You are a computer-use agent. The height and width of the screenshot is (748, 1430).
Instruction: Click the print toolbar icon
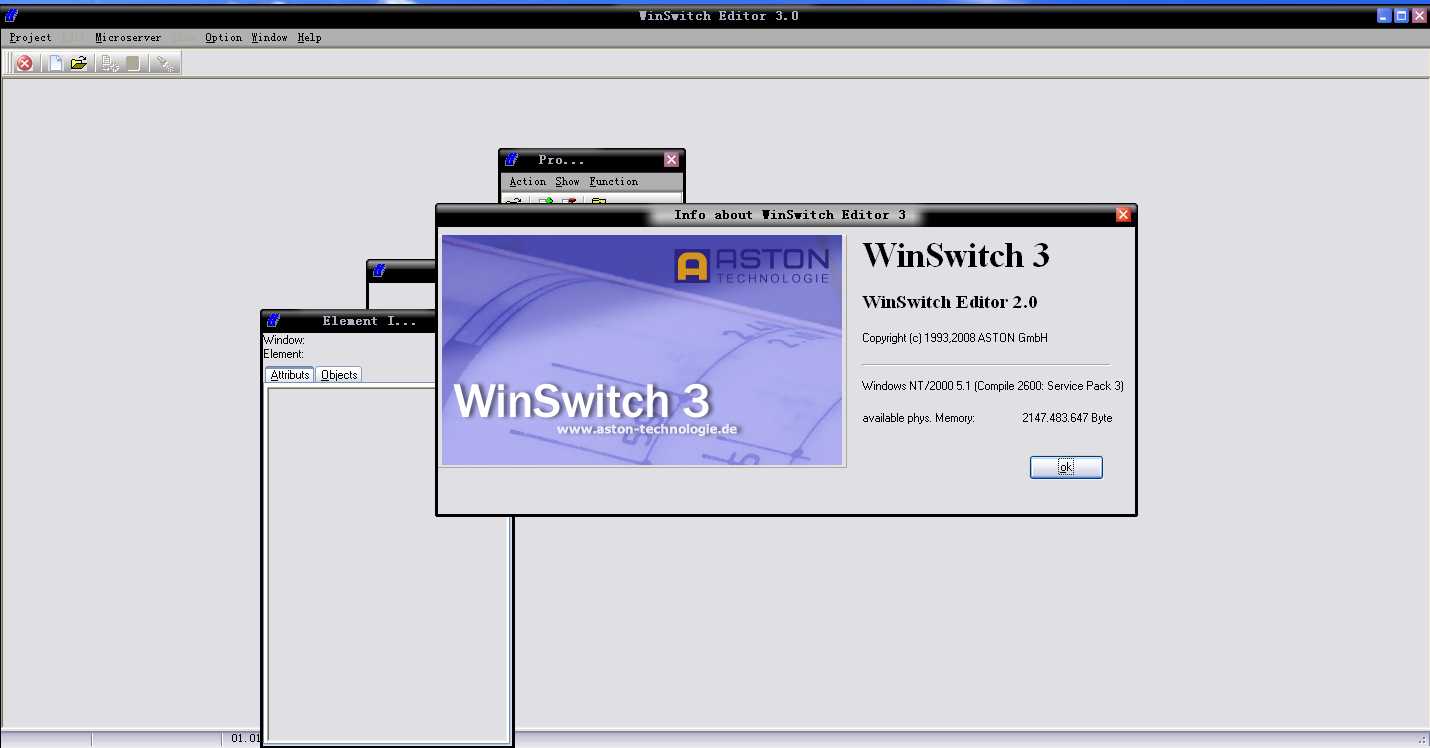[x=107, y=62]
